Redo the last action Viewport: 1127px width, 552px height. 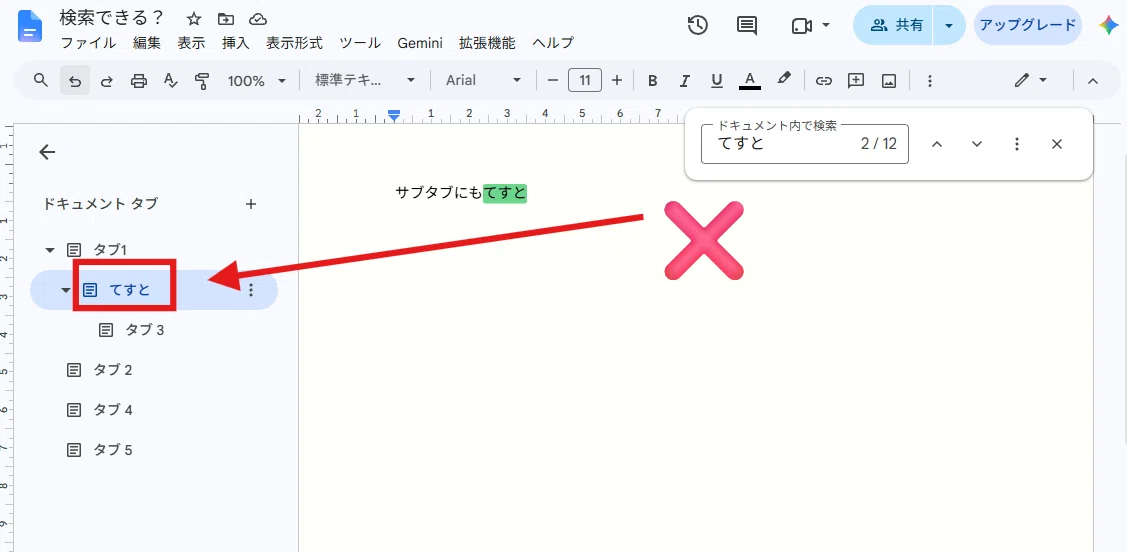click(107, 80)
